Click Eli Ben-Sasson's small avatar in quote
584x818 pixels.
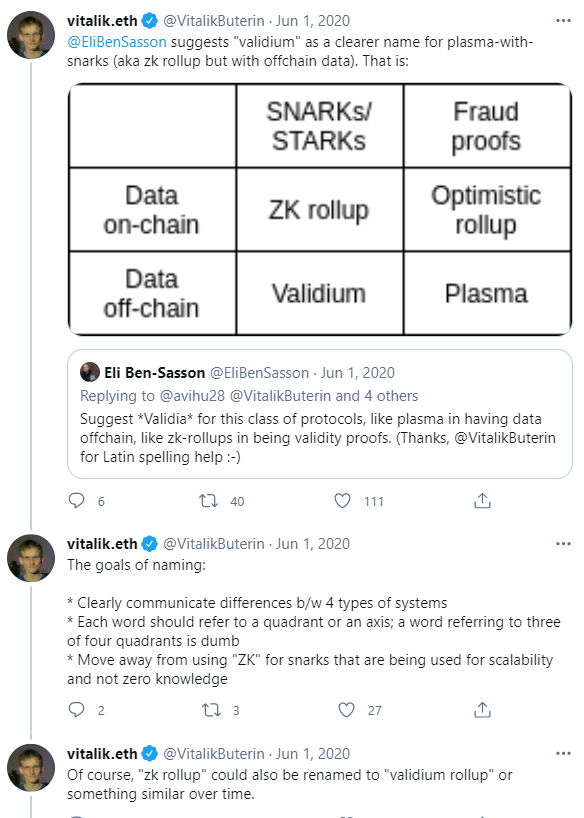pyautogui.click(x=90, y=372)
